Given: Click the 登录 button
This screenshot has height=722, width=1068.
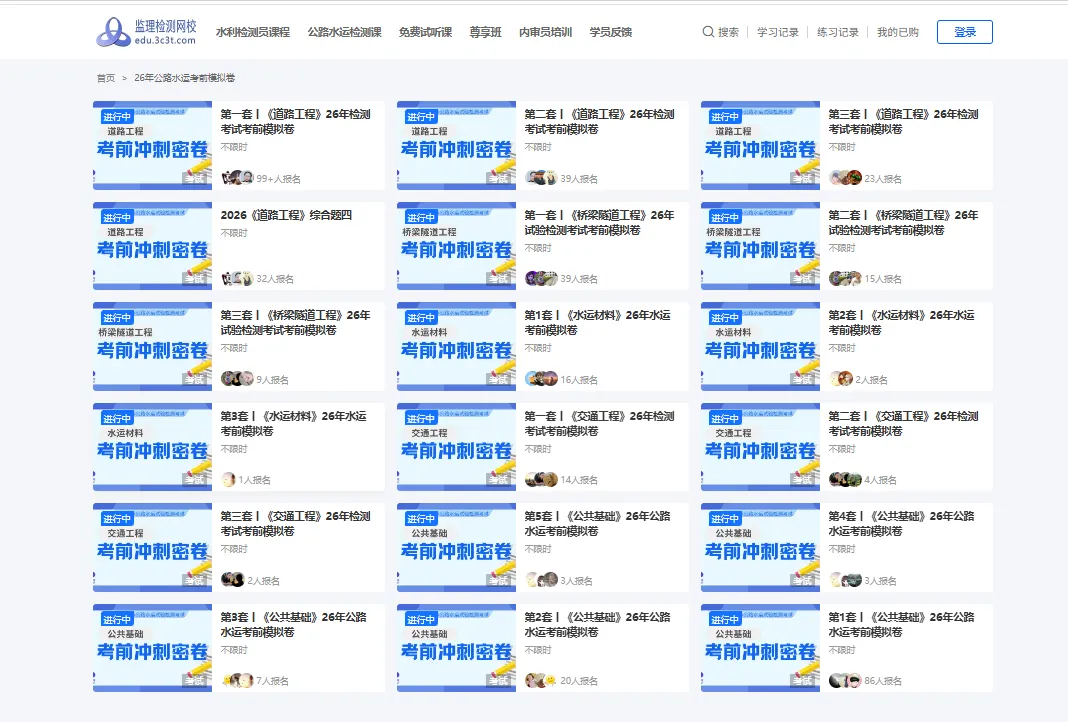Looking at the screenshot, I should coord(964,32).
